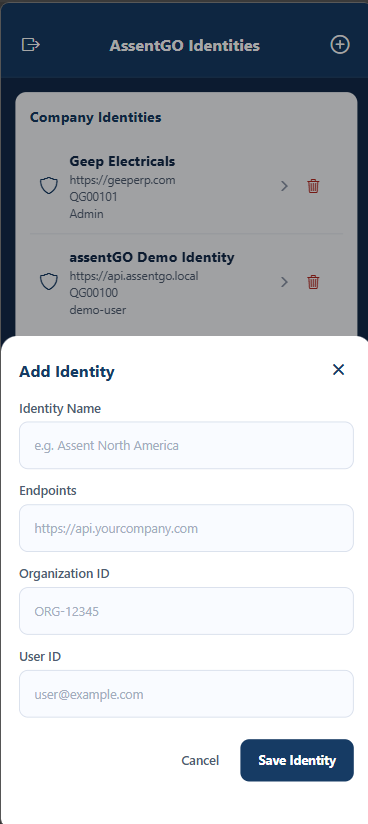Select the Geep Electricals name text
Viewport: 368px width, 824px height.
point(122,161)
